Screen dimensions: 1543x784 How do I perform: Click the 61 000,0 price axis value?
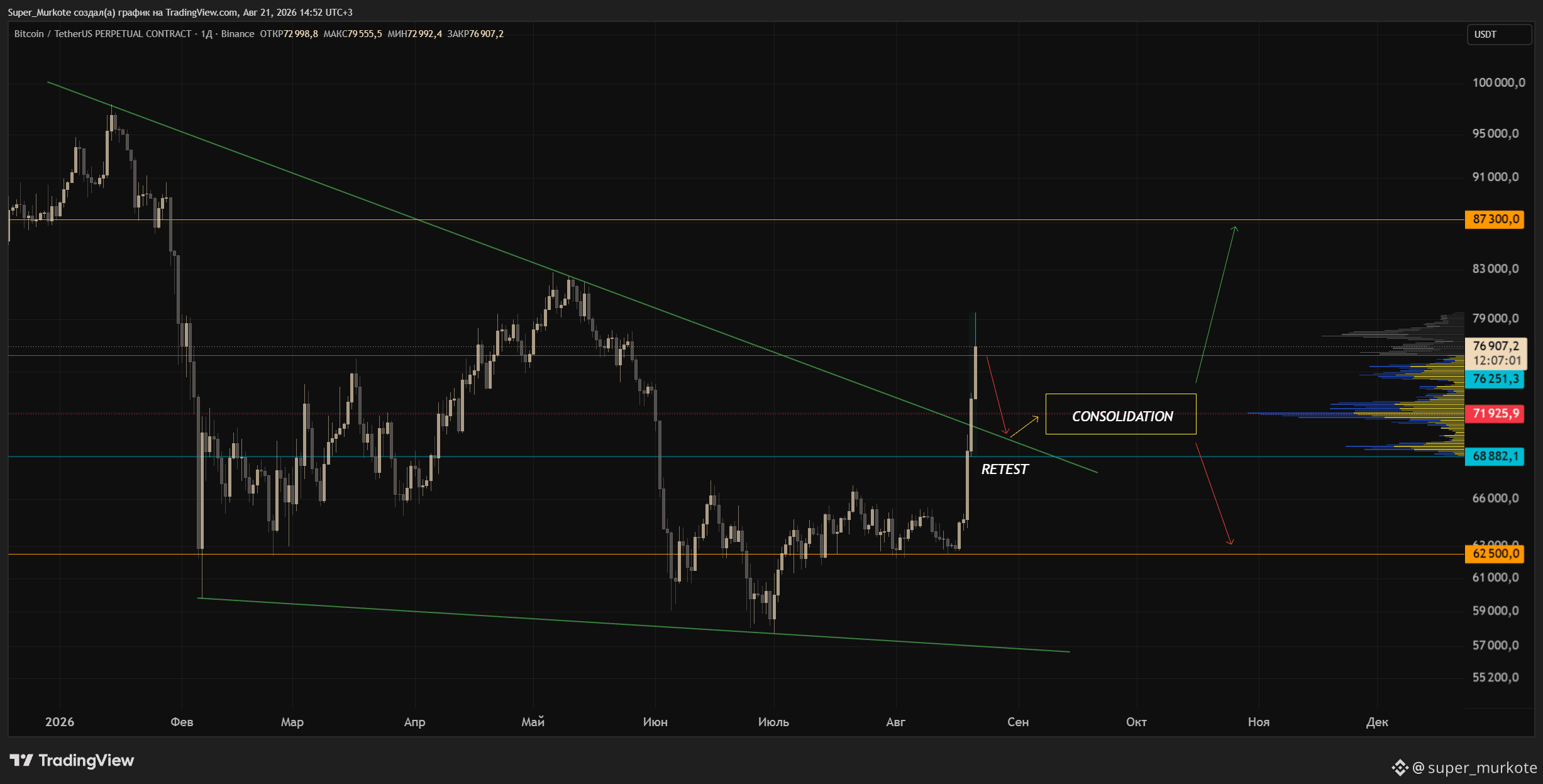coord(1495,578)
